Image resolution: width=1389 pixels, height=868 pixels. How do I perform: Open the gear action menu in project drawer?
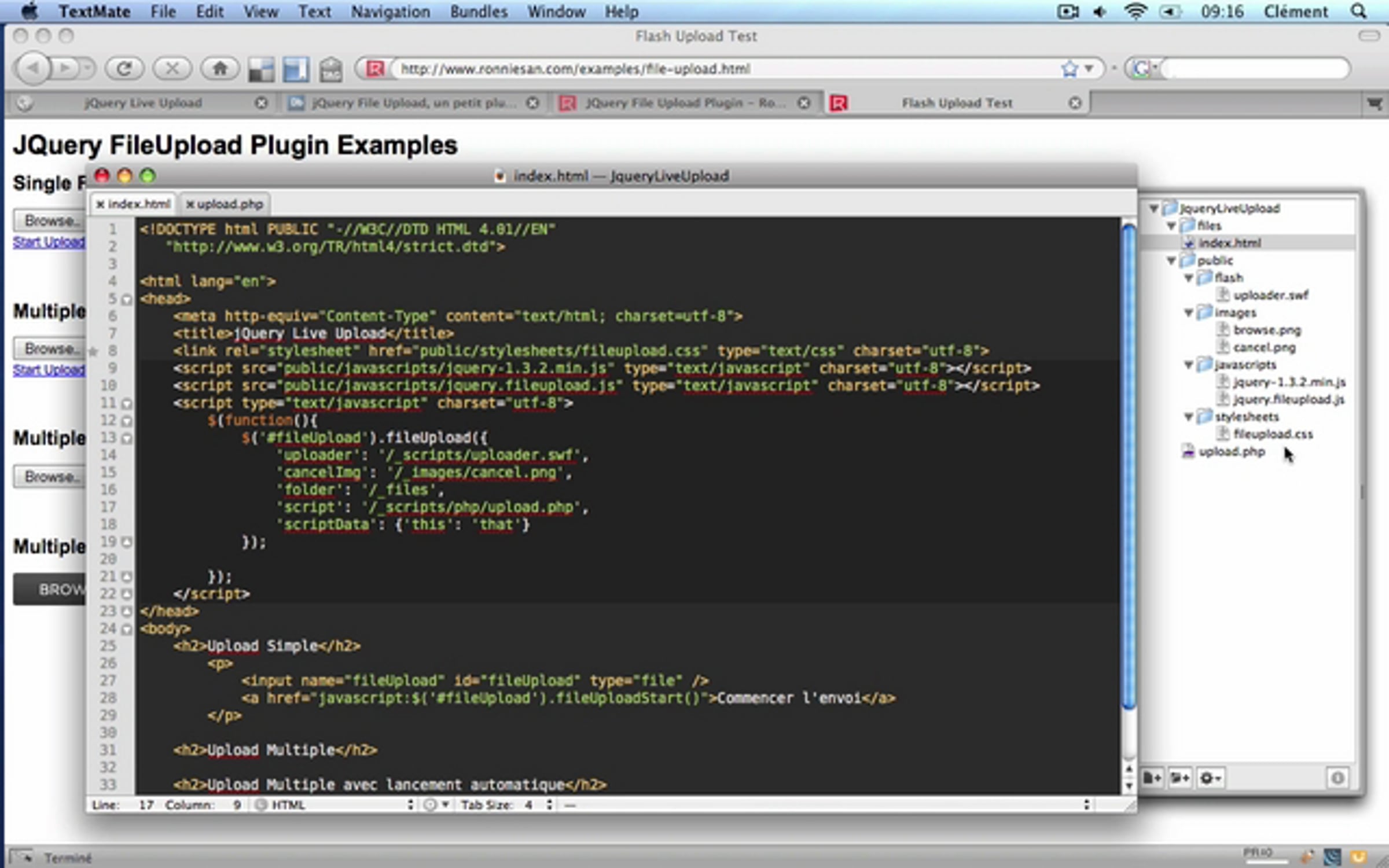point(1210,778)
